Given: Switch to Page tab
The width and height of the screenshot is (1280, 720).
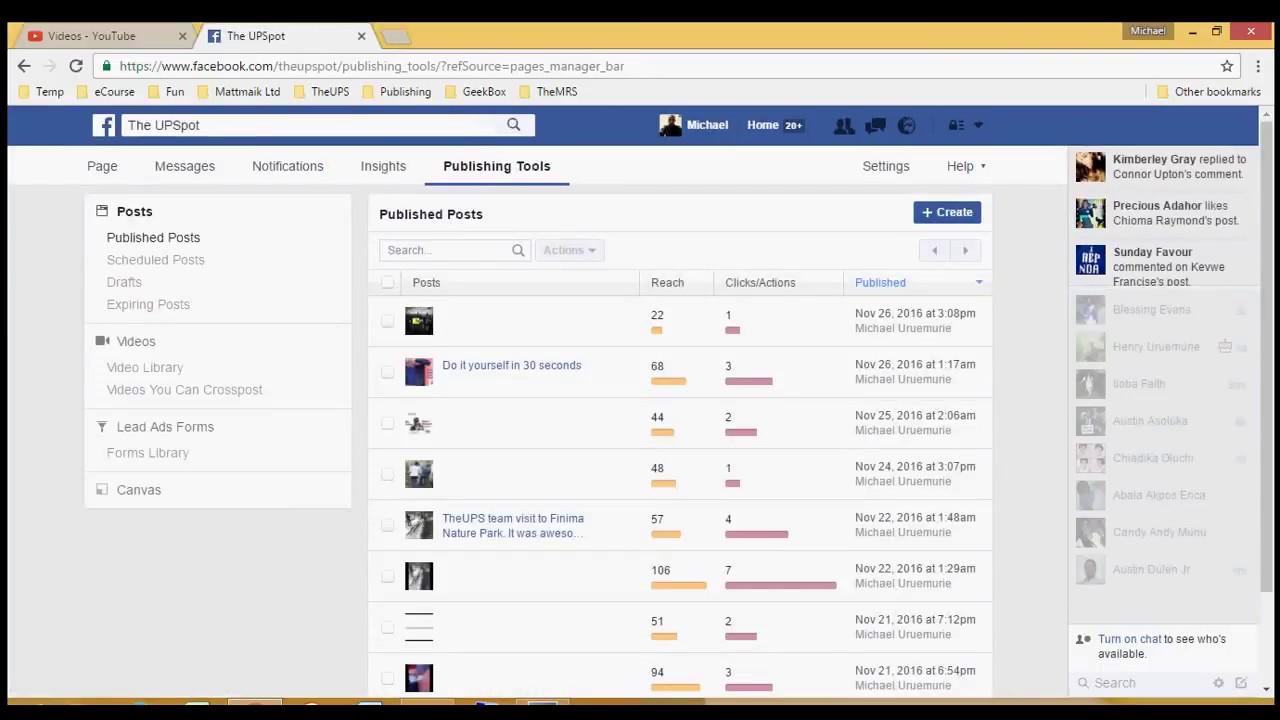Looking at the screenshot, I should pos(102,166).
